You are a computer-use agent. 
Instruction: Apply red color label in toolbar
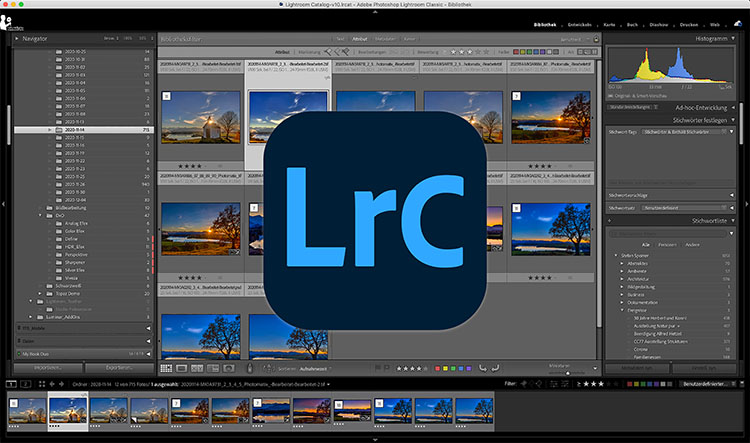[x=437, y=368]
